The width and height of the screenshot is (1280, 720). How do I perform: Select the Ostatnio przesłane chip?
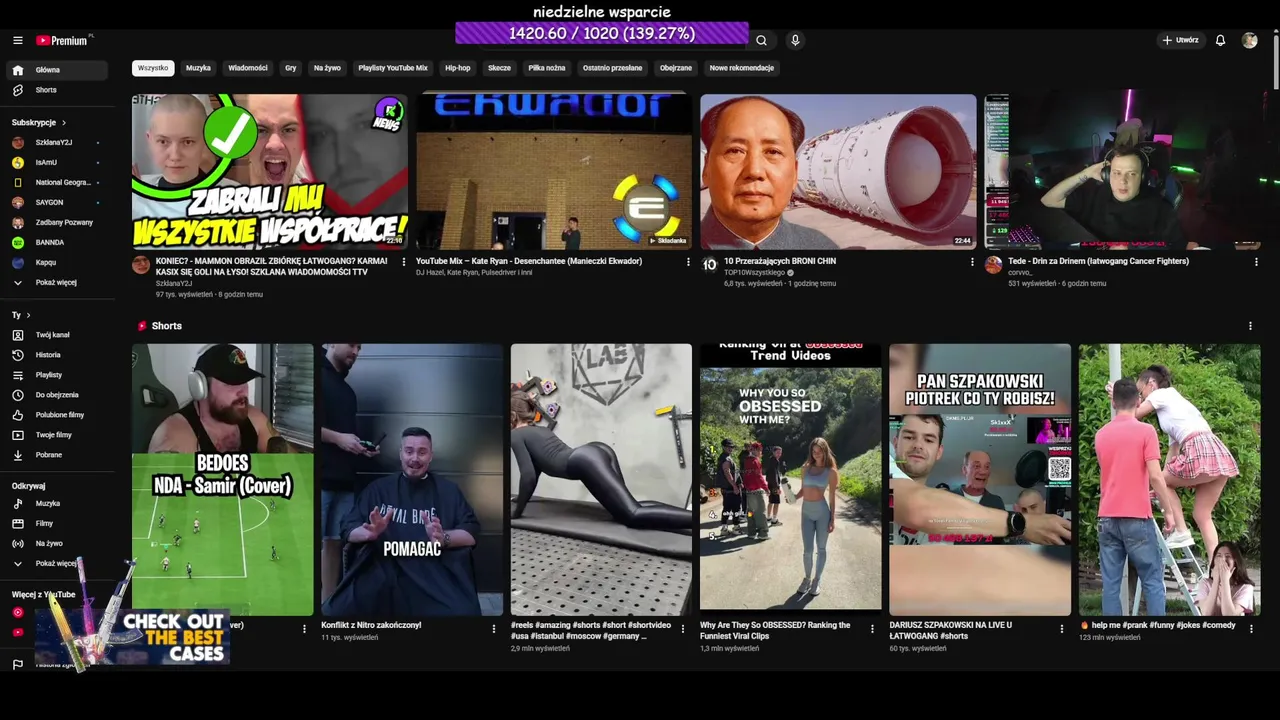[613, 68]
